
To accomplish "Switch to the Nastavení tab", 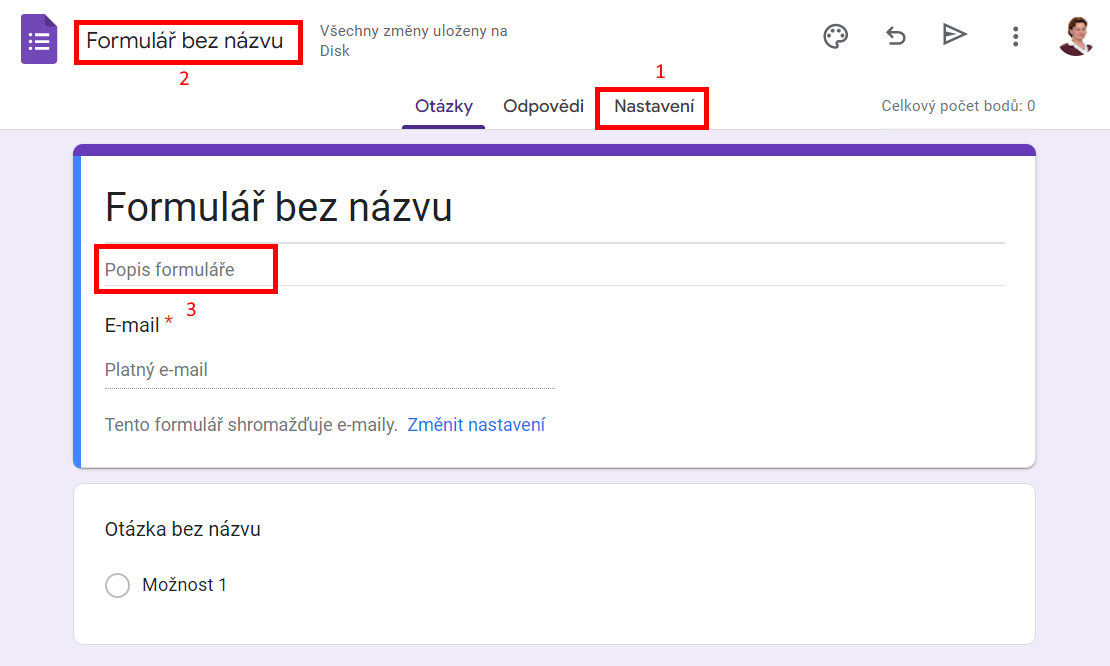I will (x=651, y=104).
